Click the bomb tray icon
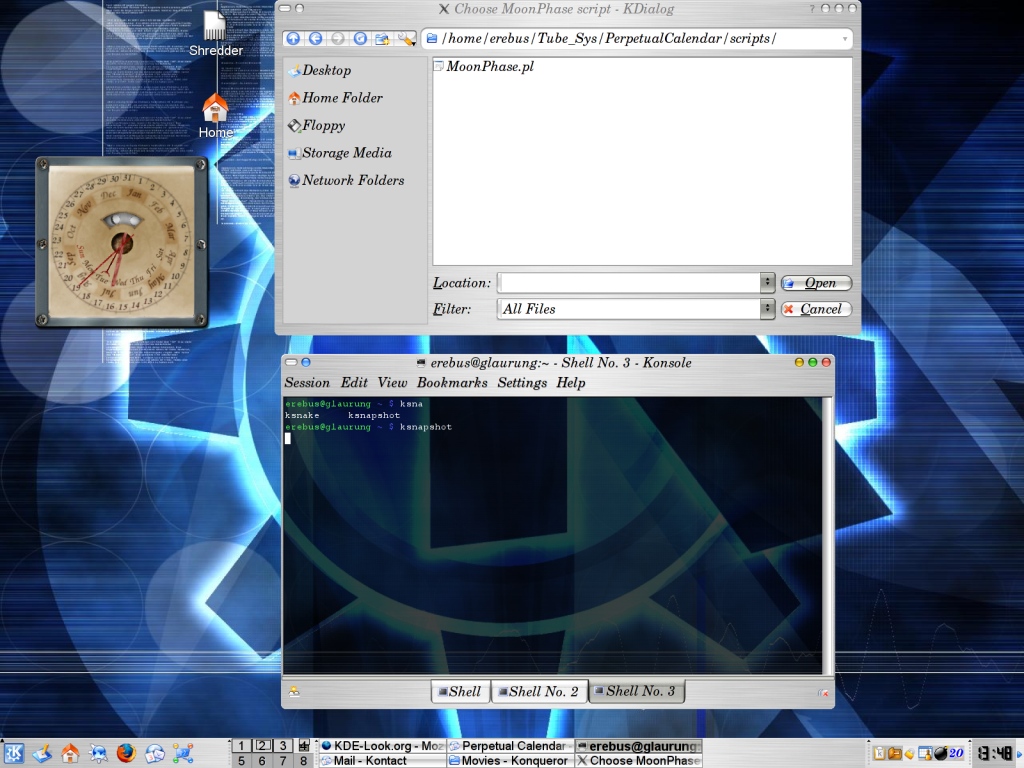 [x=940, y=754]
